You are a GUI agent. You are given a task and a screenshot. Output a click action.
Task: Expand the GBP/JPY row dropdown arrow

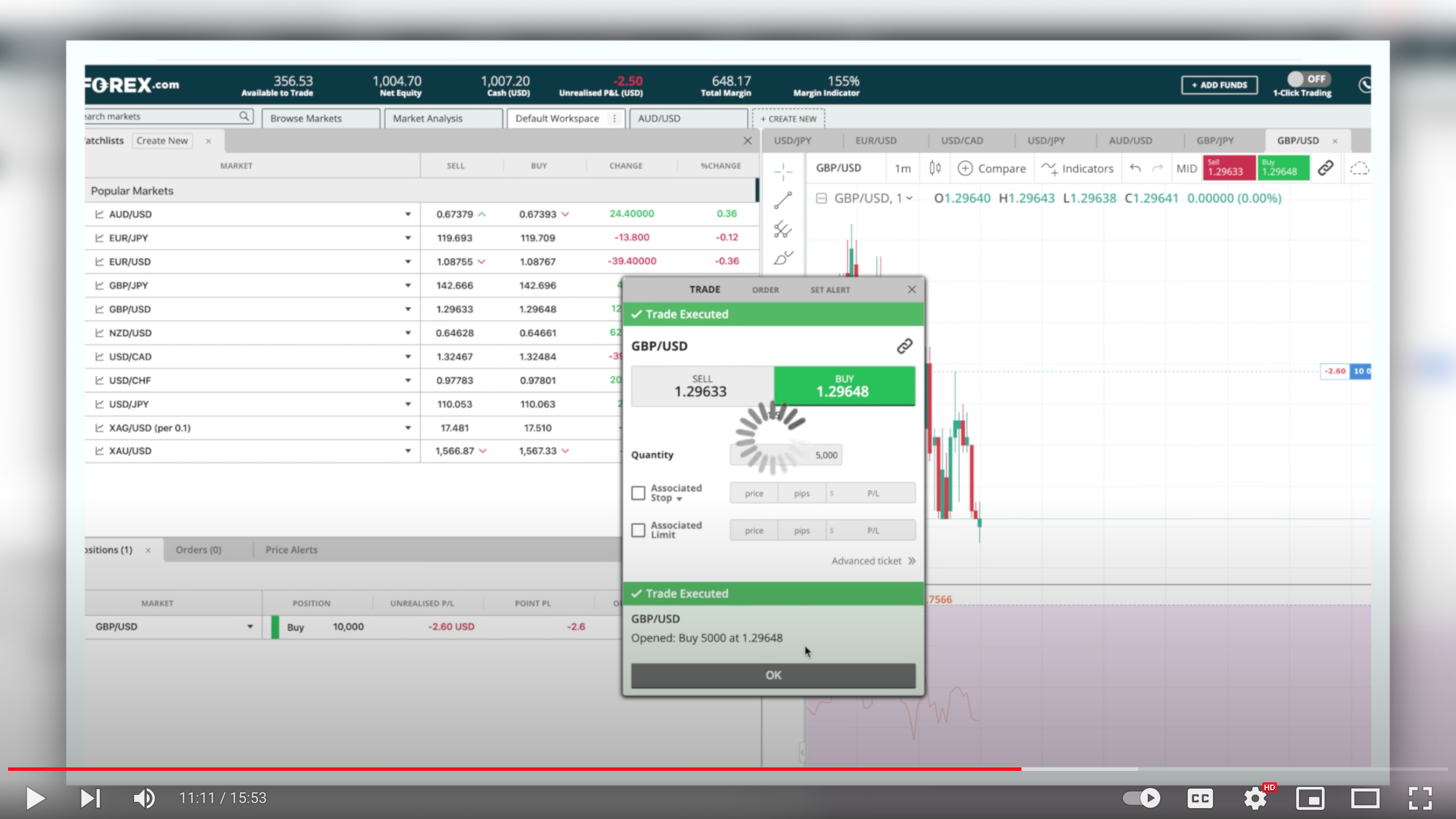[x=408, y=285]
